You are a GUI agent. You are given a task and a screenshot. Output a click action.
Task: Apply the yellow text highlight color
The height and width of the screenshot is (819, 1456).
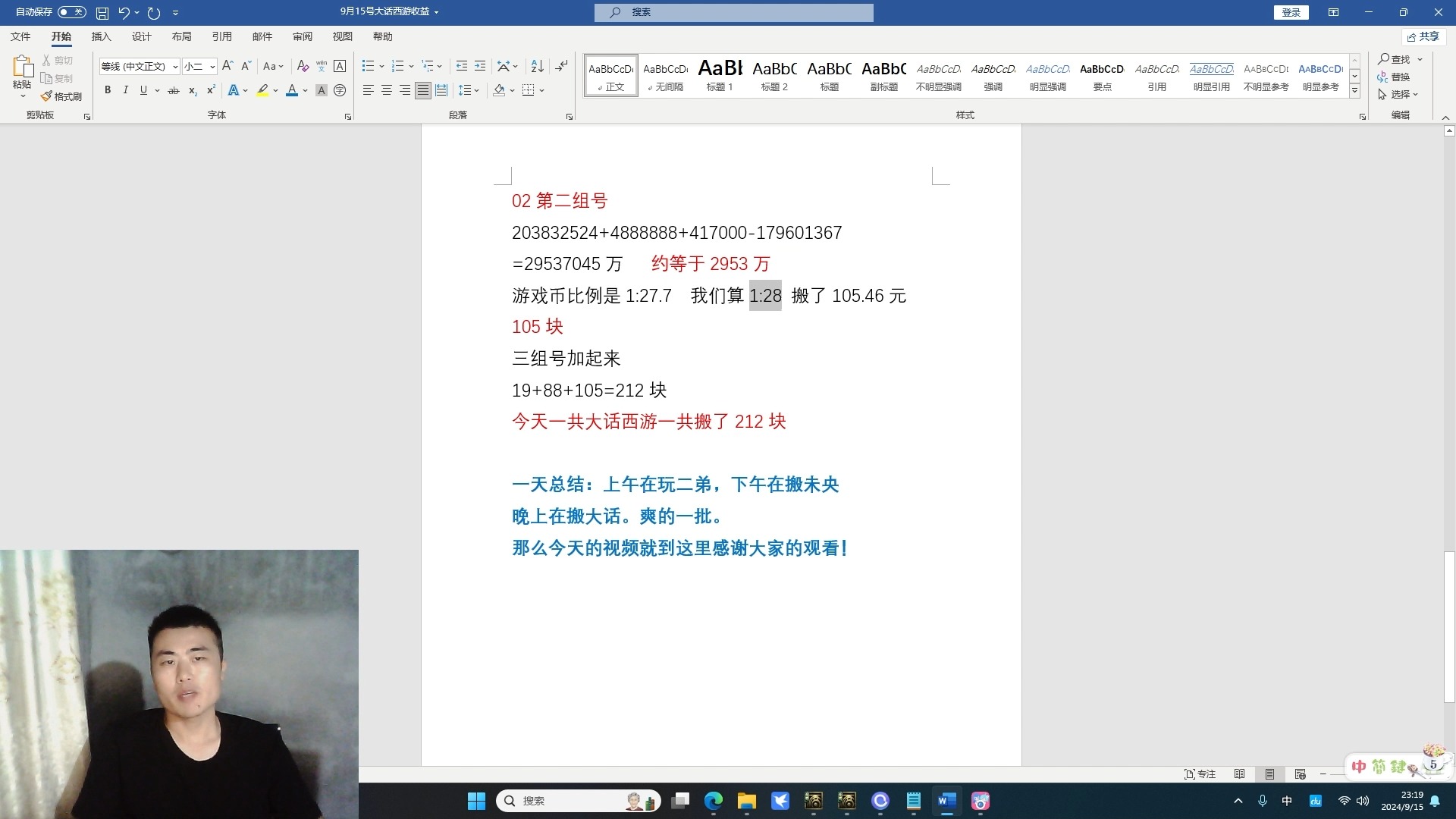click(x=262, y=90)
